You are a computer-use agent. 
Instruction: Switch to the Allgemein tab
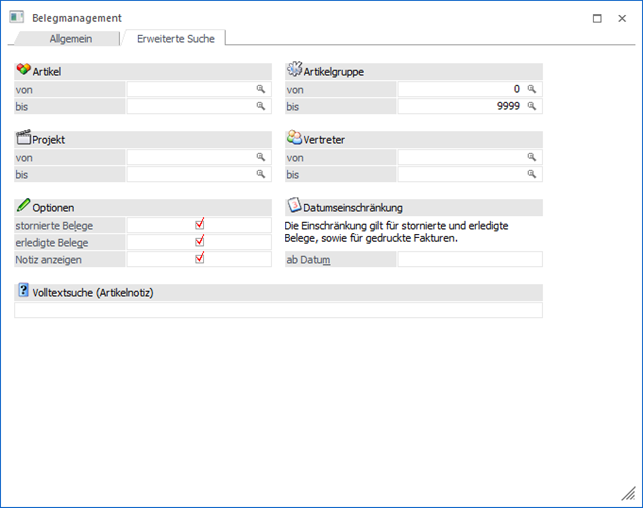71,38
